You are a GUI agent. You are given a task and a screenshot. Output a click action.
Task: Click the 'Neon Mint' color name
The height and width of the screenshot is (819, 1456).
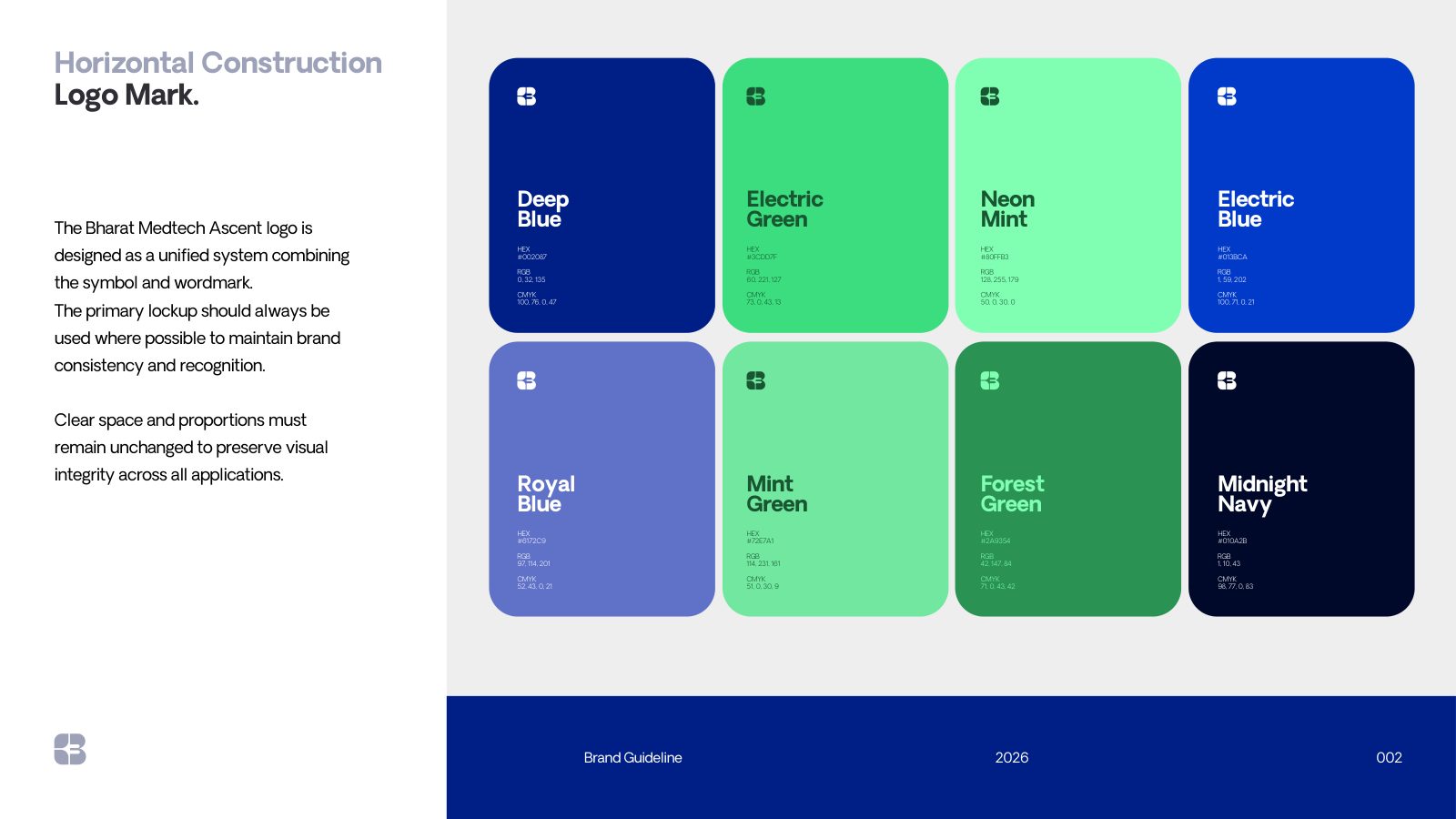pos(1007,209)
